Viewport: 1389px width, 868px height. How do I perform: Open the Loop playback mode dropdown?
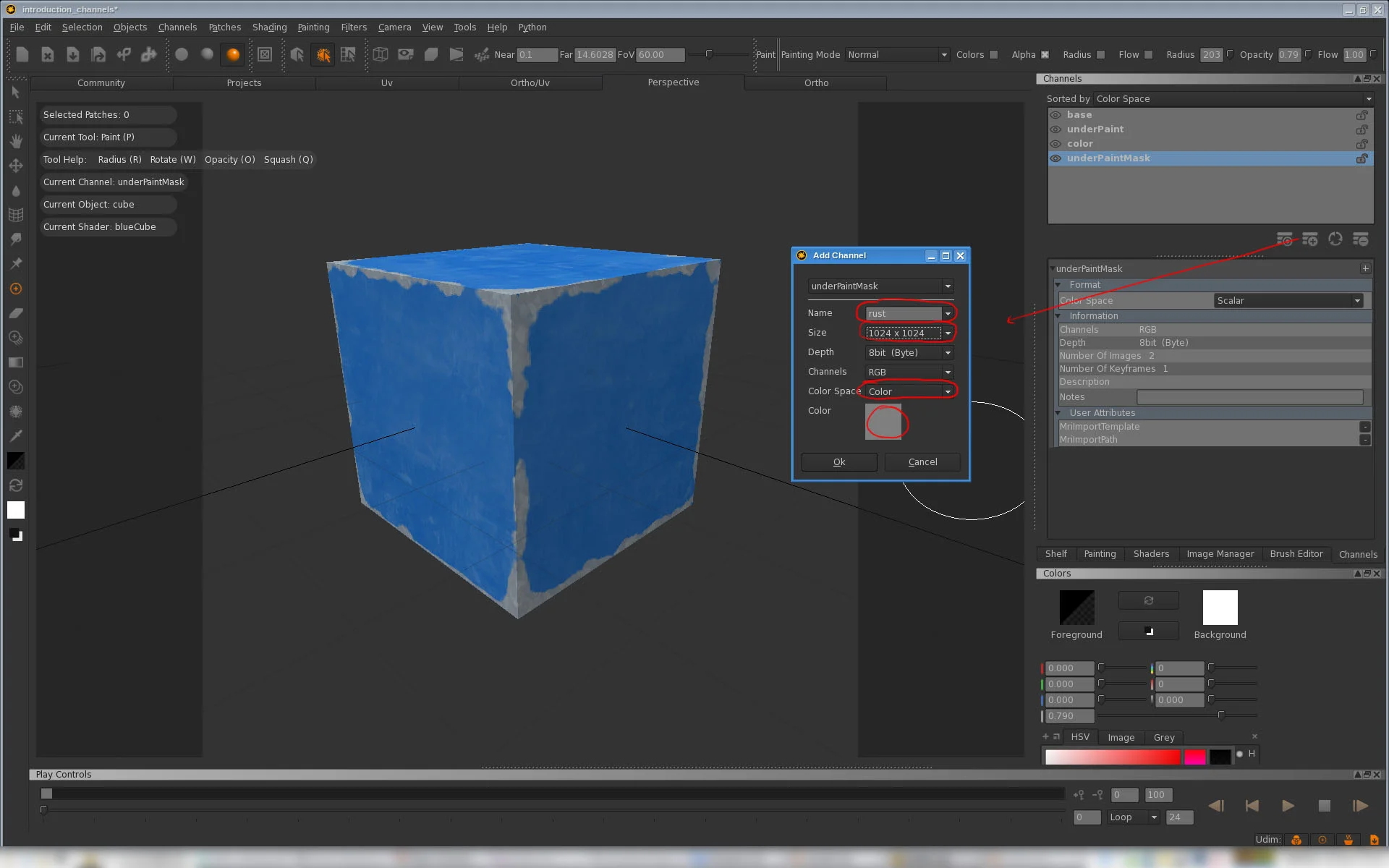pyautogui.click(x=1133, y=817)
